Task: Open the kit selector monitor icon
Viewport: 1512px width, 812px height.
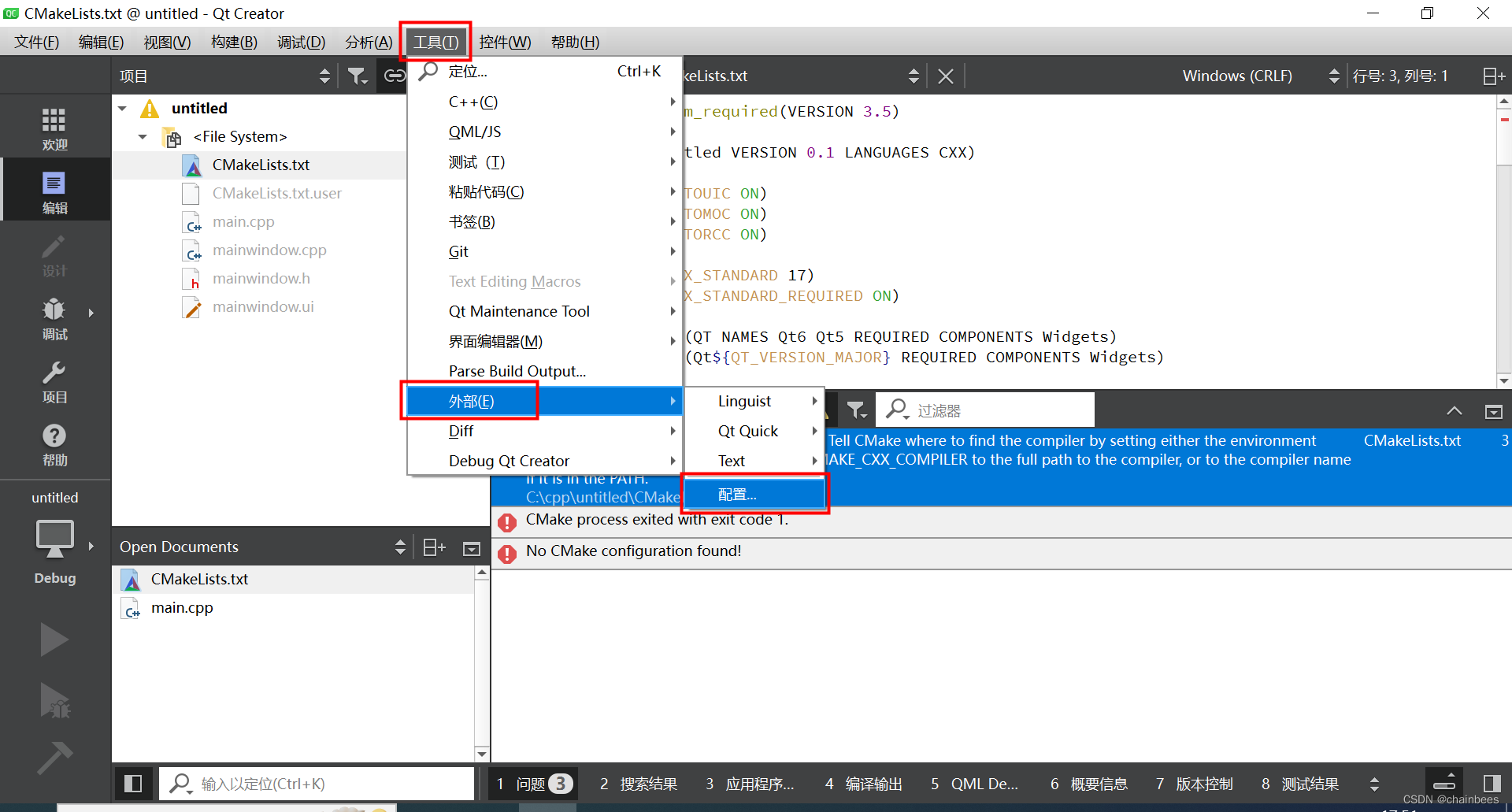Action: click(x=54, y=539)
